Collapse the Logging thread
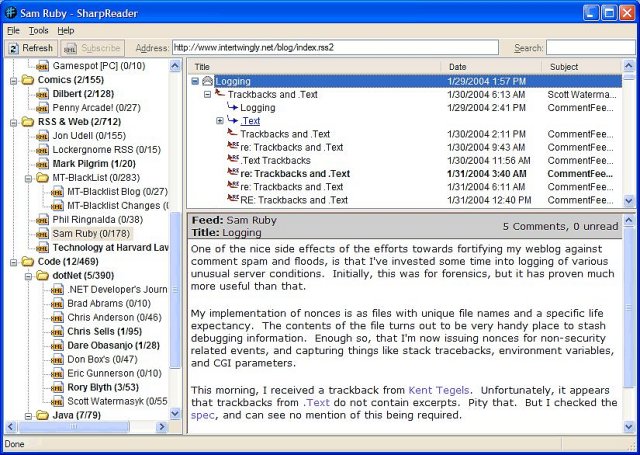 pyautogui.click(x=195, y=81)
